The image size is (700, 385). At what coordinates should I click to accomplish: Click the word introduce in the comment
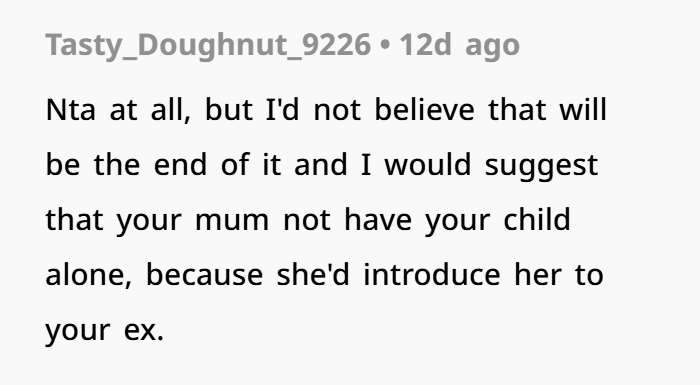pyautogui.click(x=432, y=274)
